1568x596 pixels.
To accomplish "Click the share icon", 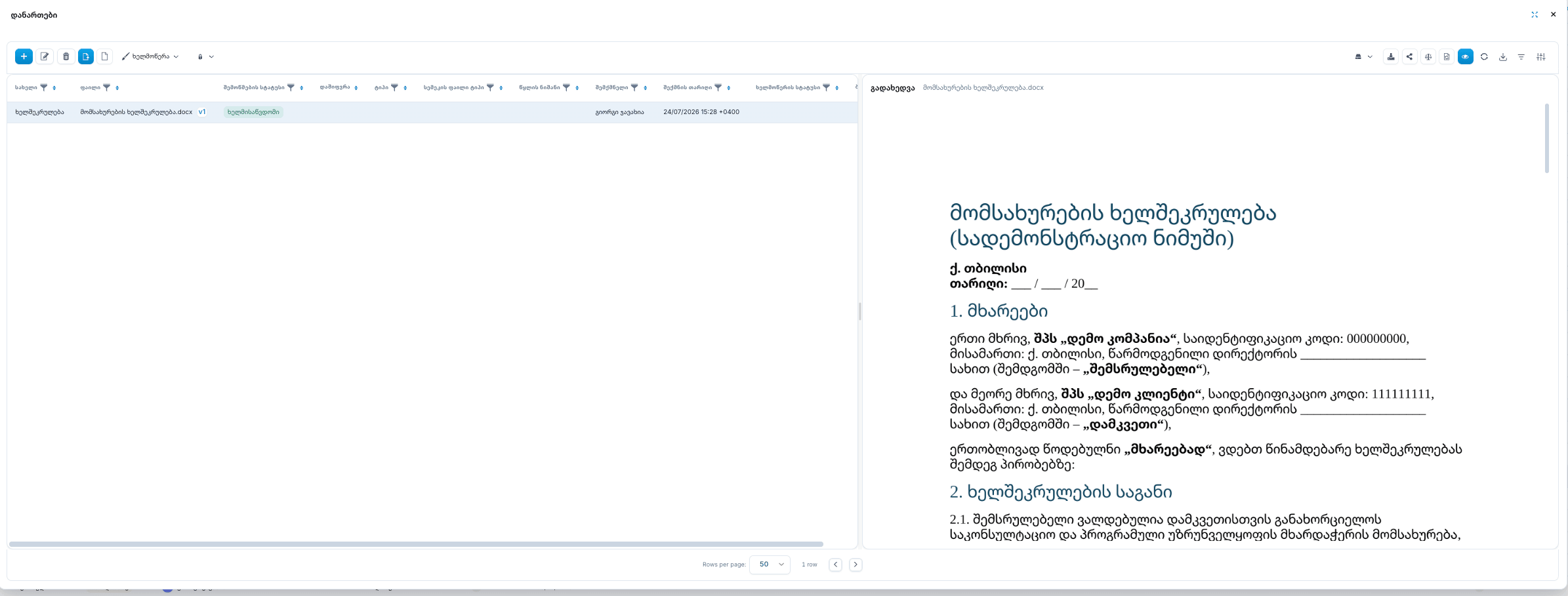I will (1409, 56).
